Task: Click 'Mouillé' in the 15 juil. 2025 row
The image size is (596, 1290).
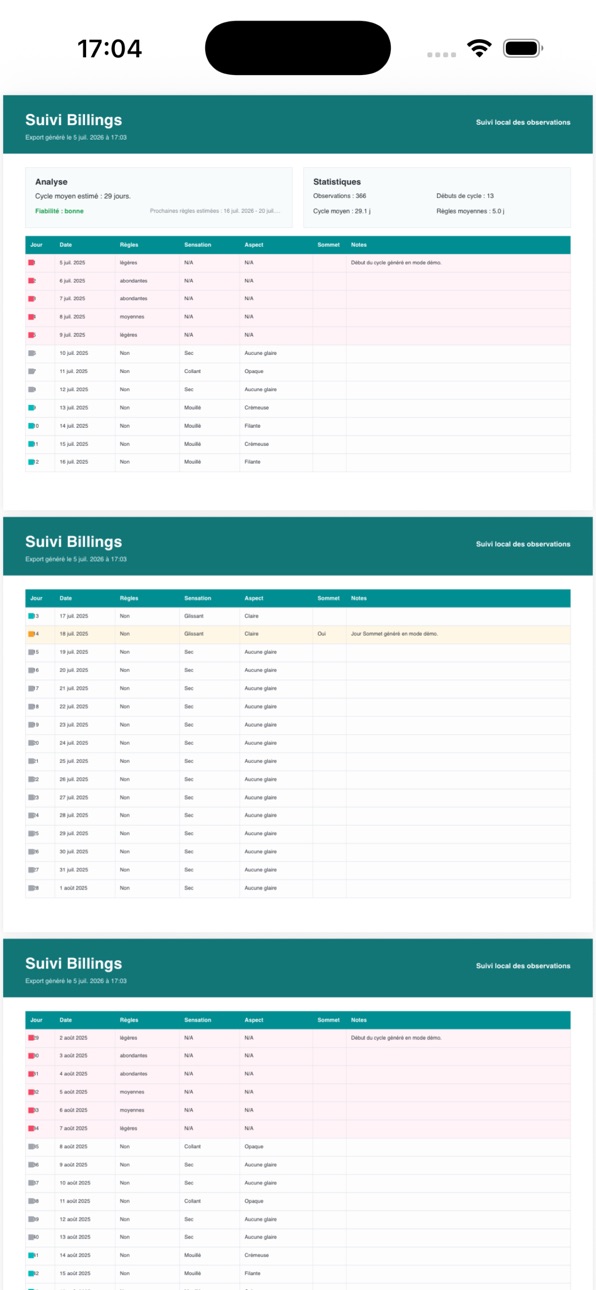Action: tap(192, 444)
